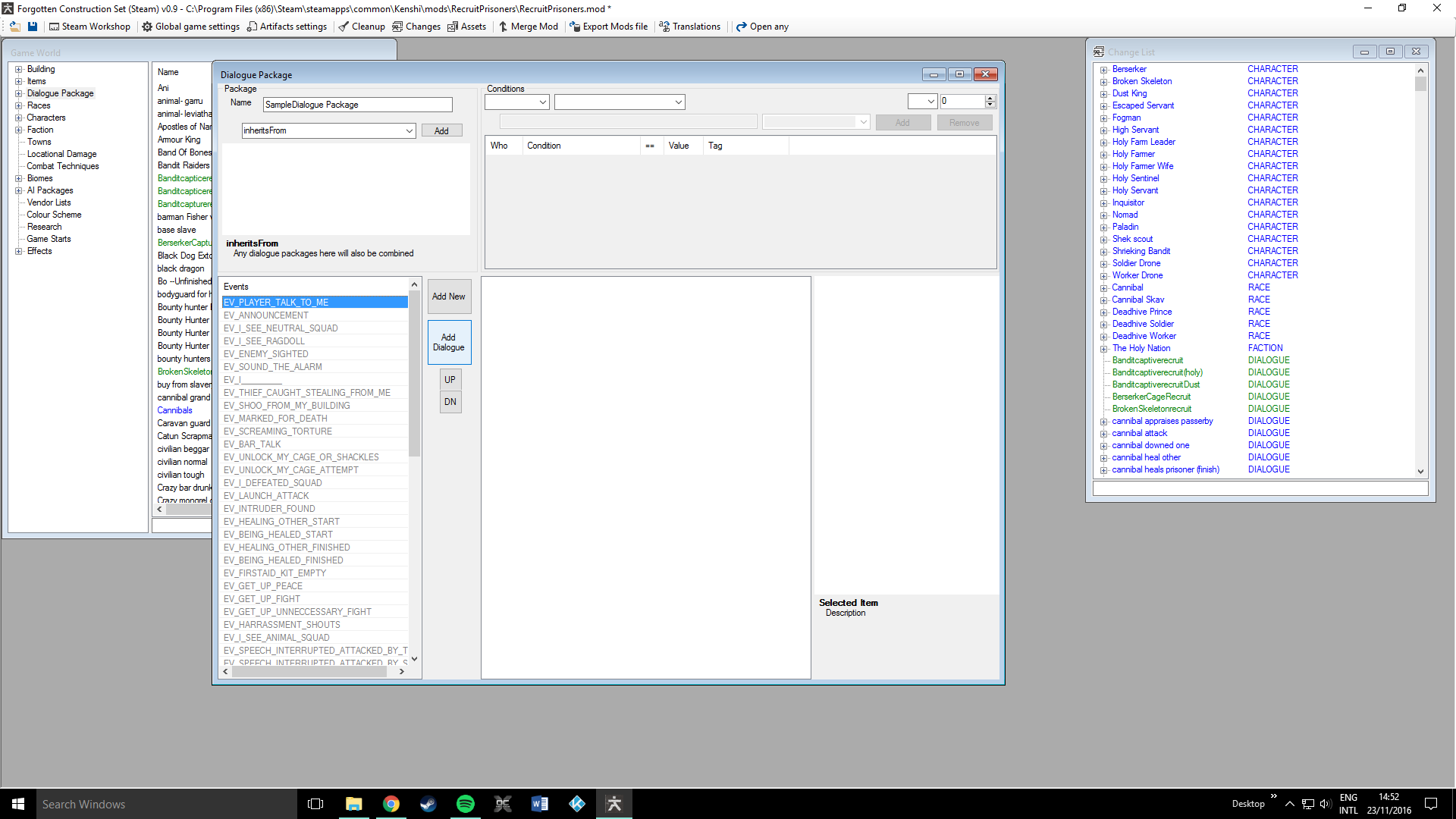Viewport: 1456px width, 819px height.
Task: Select the Dialogue Package tree item
Action: [x=60, y=93]
